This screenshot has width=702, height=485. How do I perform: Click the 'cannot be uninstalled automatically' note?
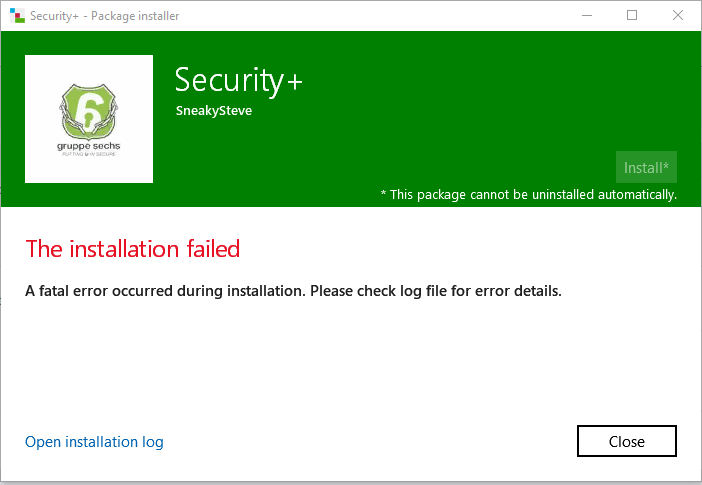coord(528,194)
